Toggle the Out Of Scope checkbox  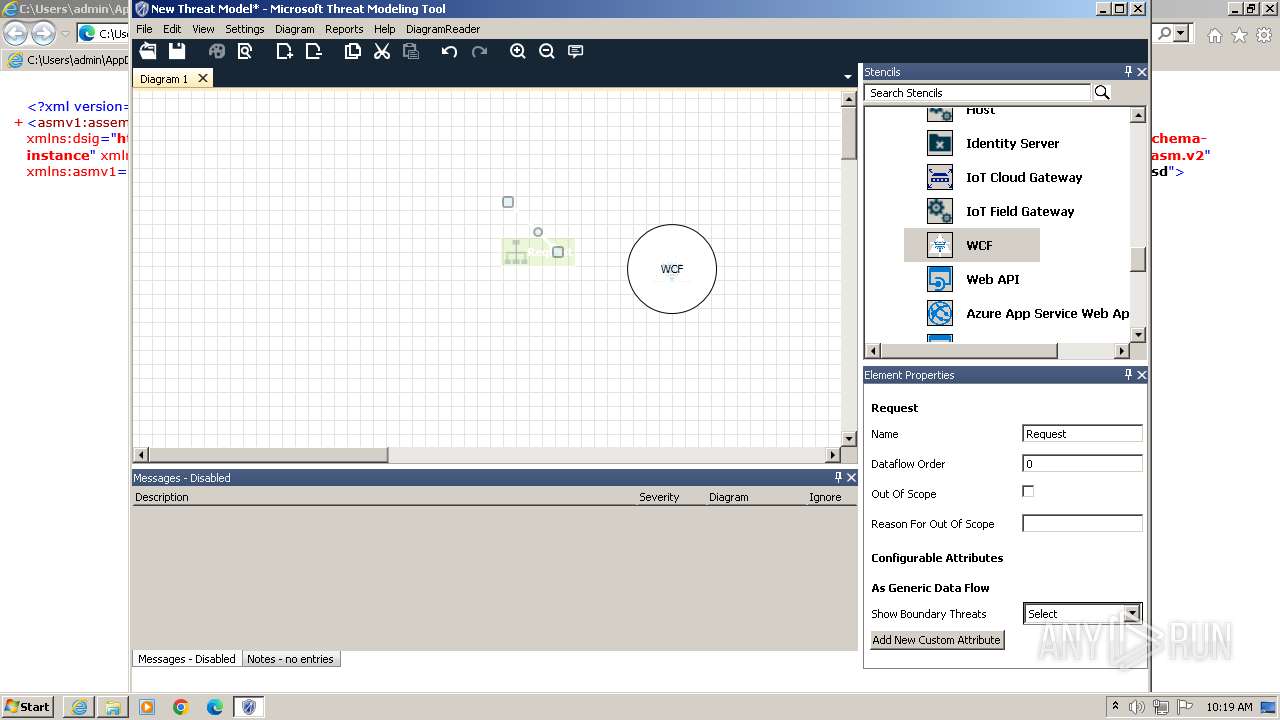coord(1028,491)
